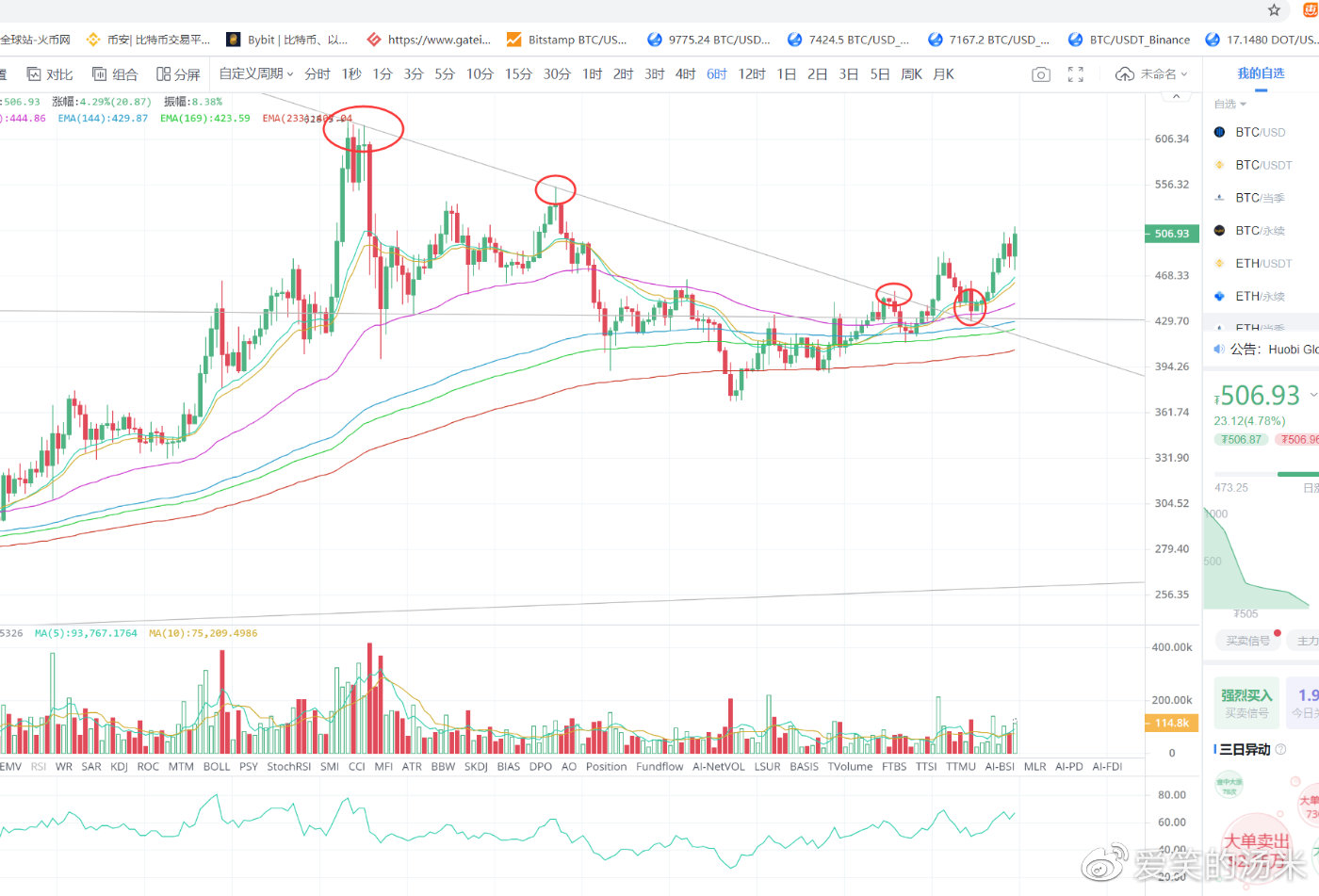1319x896 pixels.
Task: Bookmark page with browser star icon
Action: [x=1274, y=10]
